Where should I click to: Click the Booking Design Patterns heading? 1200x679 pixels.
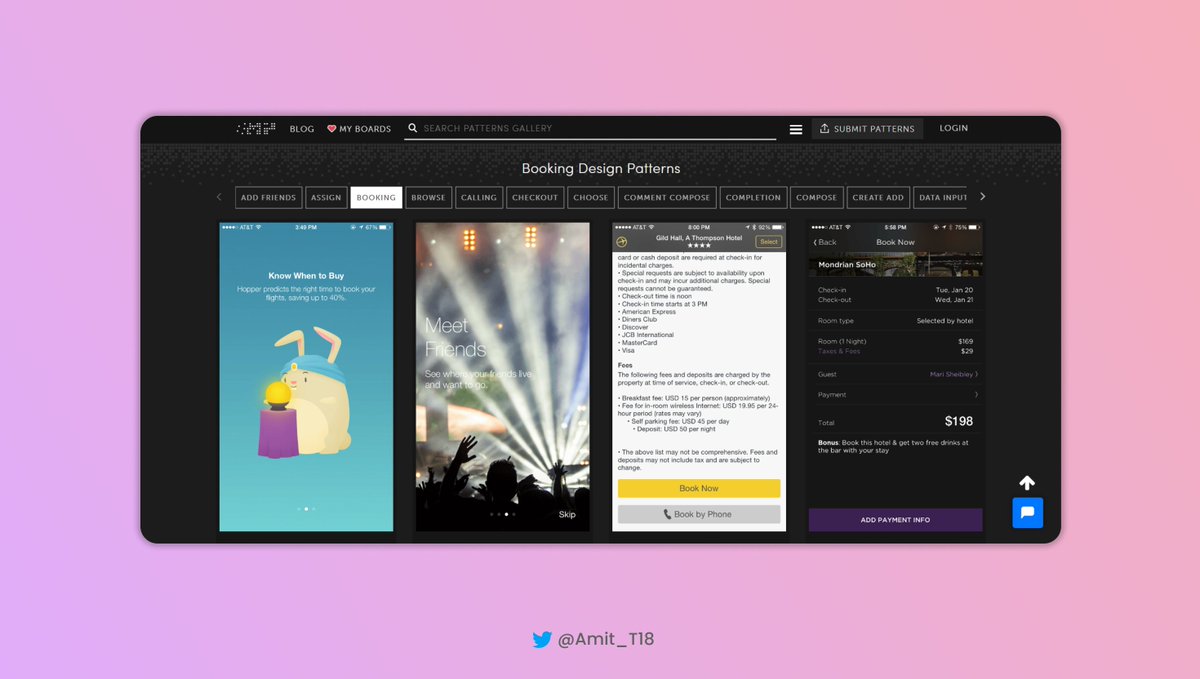(601, 168)
